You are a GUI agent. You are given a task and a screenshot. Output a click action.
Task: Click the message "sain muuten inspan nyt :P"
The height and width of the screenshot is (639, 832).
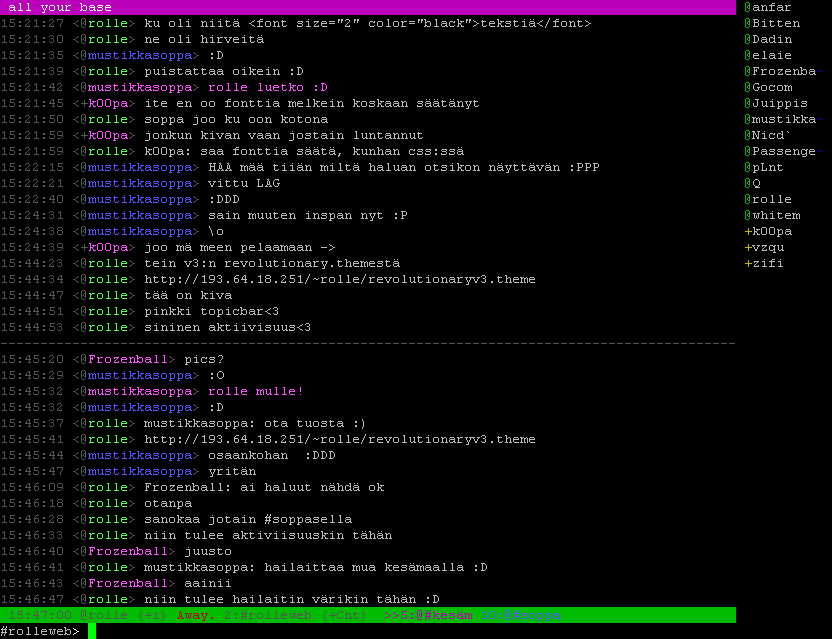pyautogui.click(x=308, y=215)
